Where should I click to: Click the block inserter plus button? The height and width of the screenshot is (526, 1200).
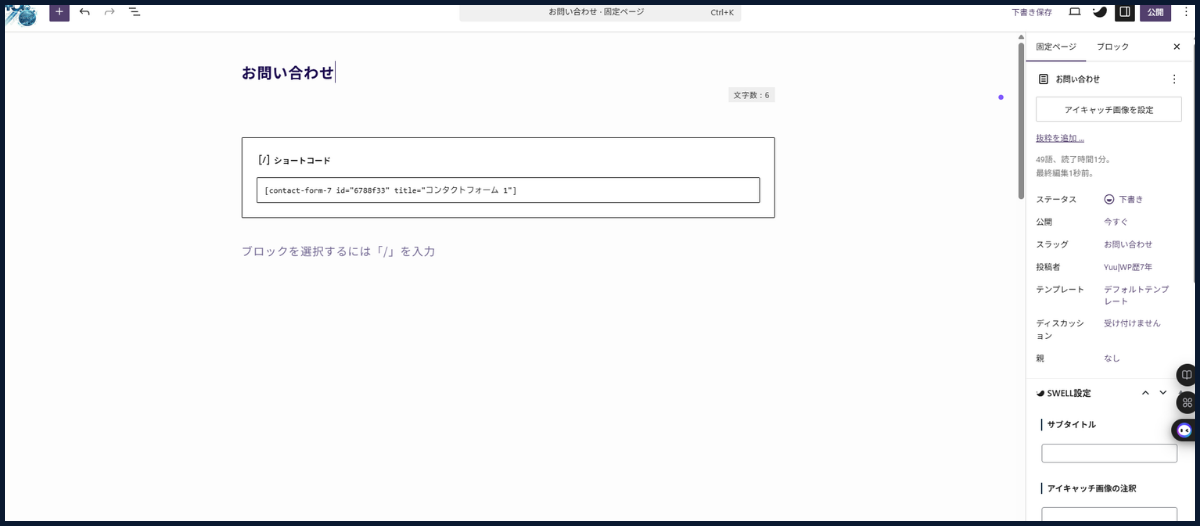59,12
